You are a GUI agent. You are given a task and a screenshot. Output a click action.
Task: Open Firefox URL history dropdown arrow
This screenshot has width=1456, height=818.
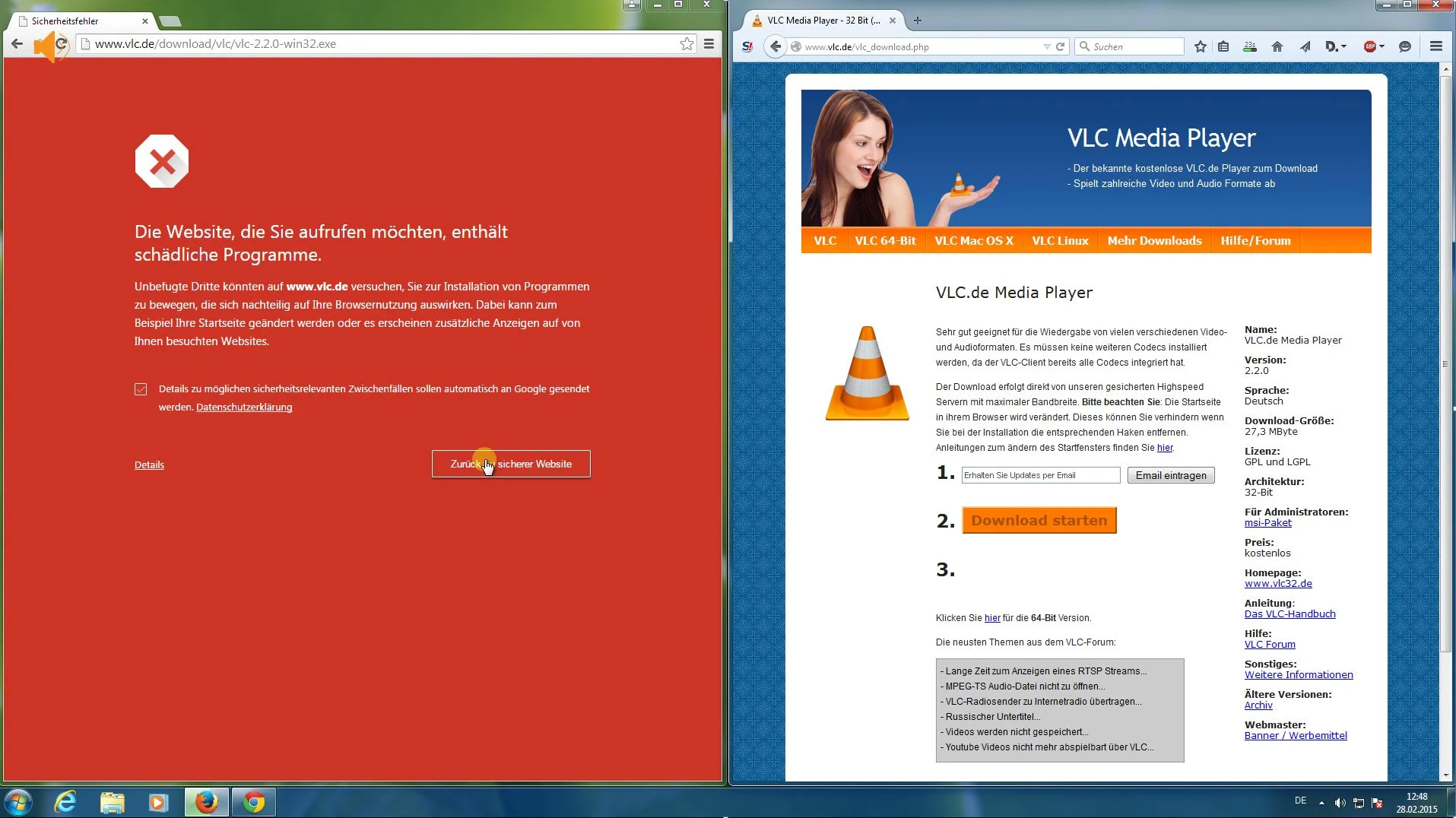(x=1047, y=46)
